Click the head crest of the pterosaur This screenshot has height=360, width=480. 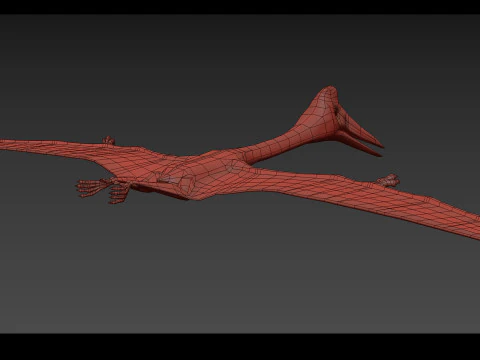[x=325, y=98]
